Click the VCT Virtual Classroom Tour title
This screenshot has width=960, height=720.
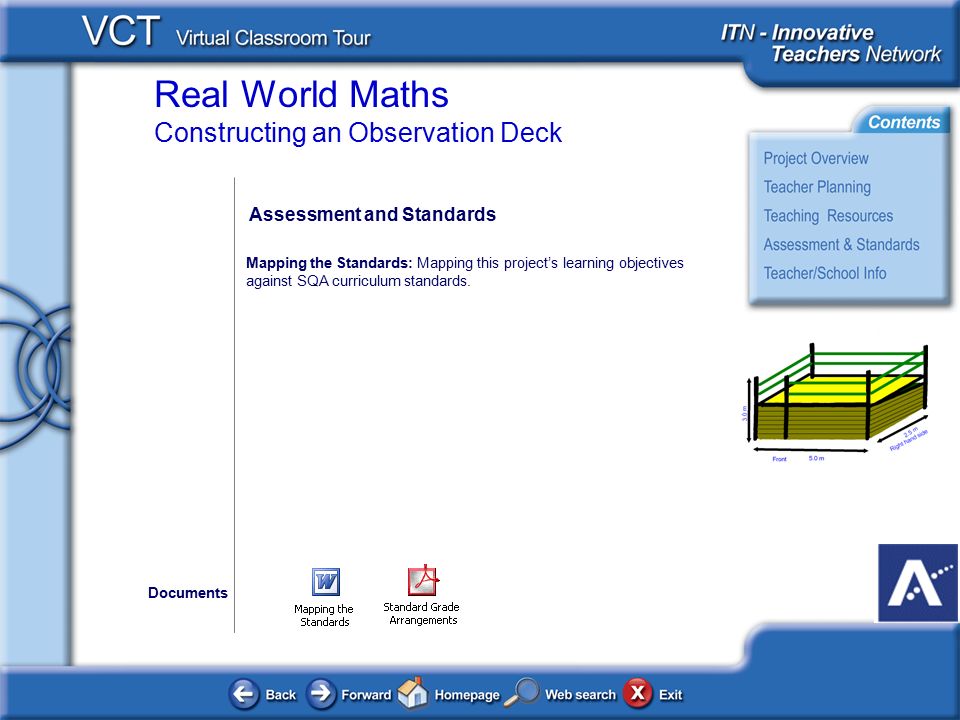coord(226,32)
